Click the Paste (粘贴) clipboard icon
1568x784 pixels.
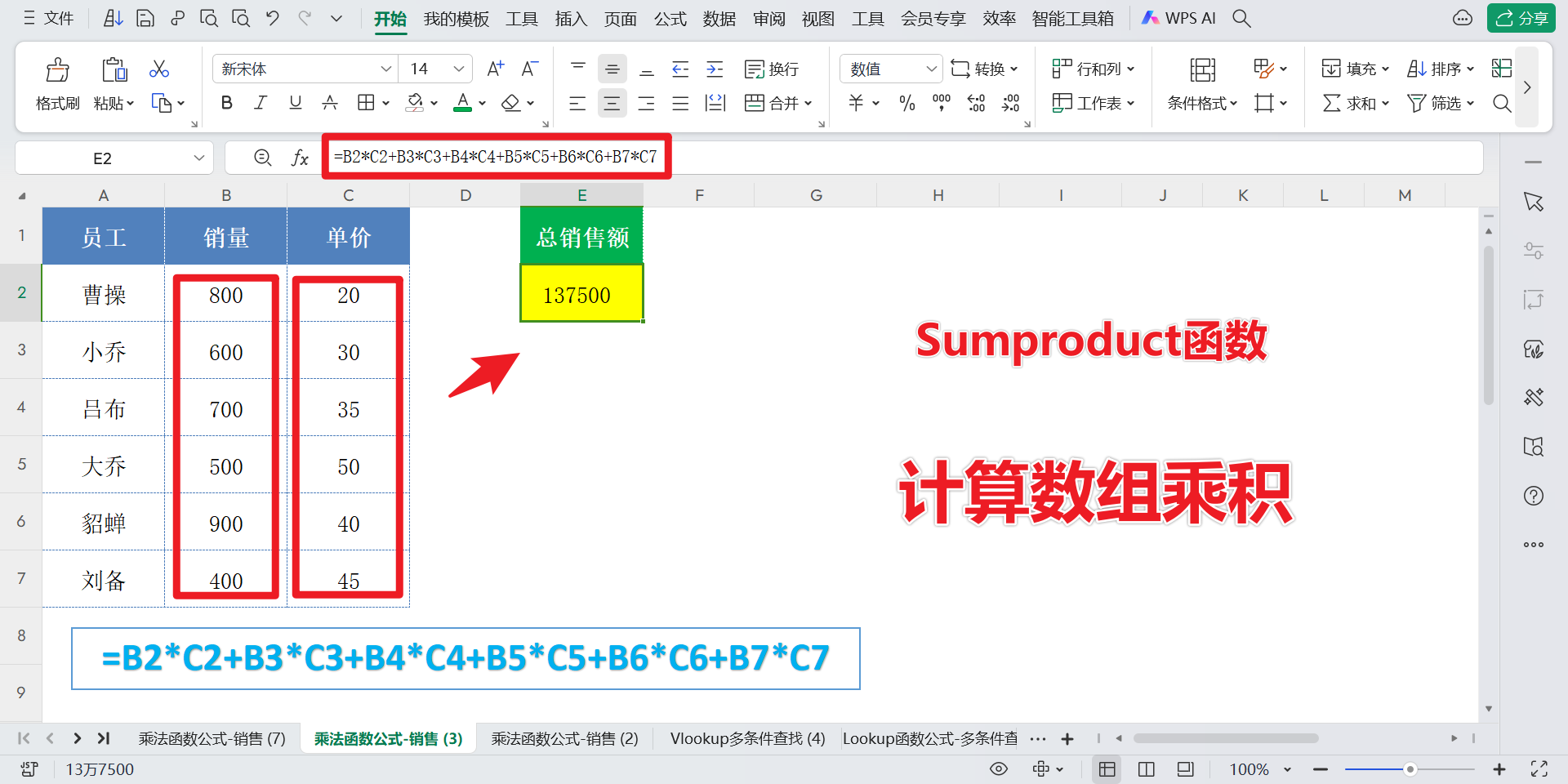click(x=114, y=70)
